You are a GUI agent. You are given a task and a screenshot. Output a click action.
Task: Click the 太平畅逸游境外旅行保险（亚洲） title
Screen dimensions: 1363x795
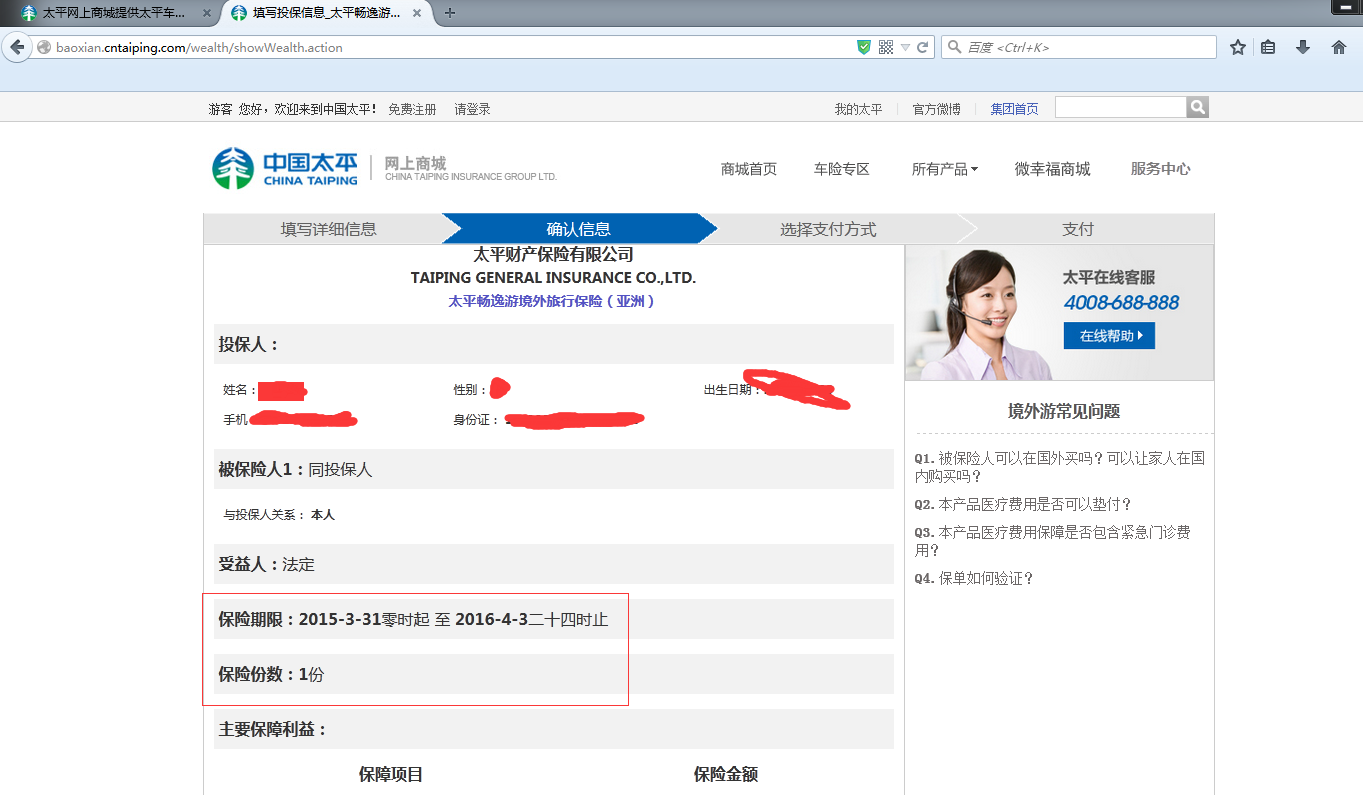pos(553,301)
